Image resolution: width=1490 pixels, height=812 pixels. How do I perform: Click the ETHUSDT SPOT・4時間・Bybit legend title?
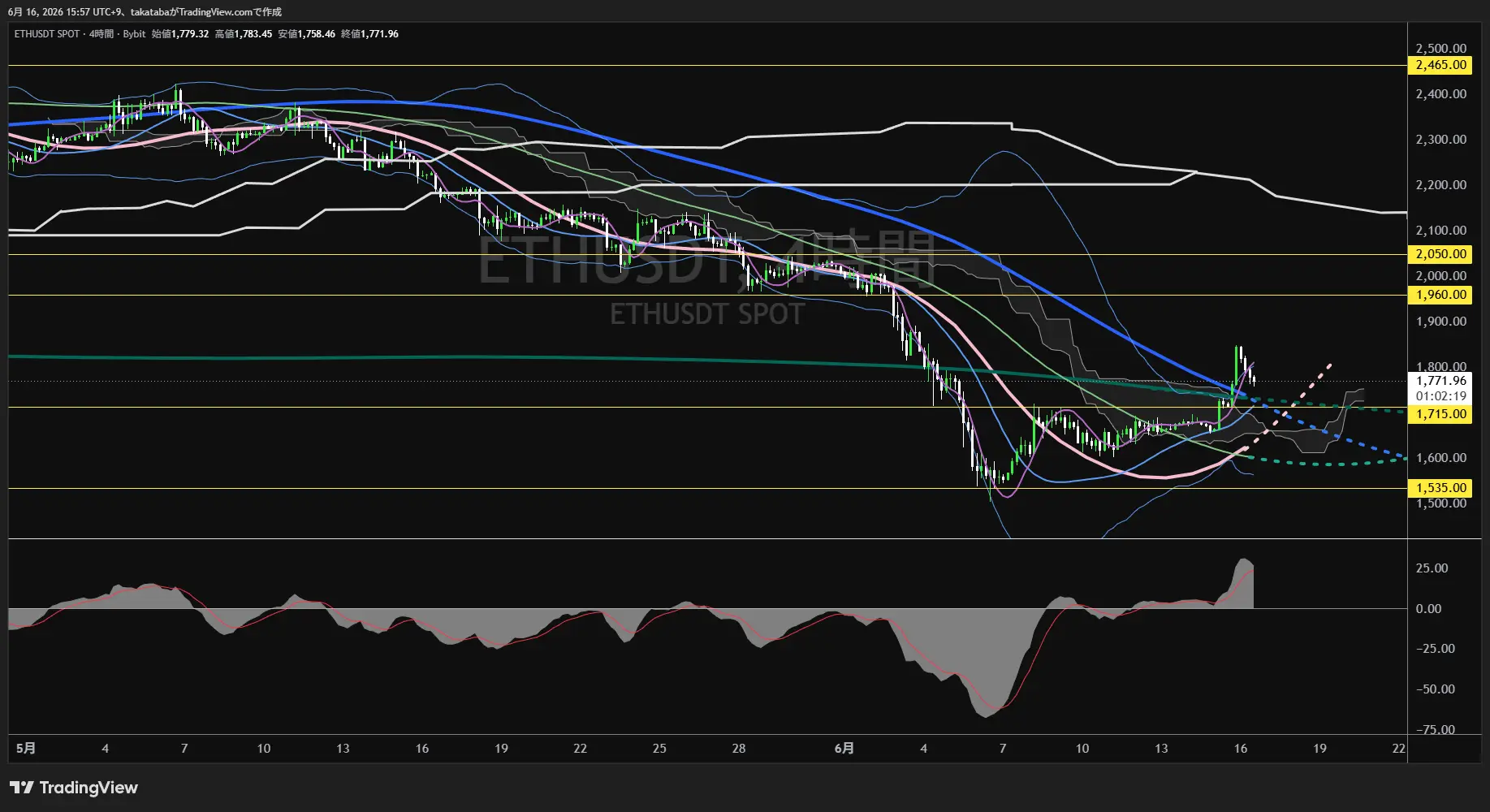[x=80, y=34]
